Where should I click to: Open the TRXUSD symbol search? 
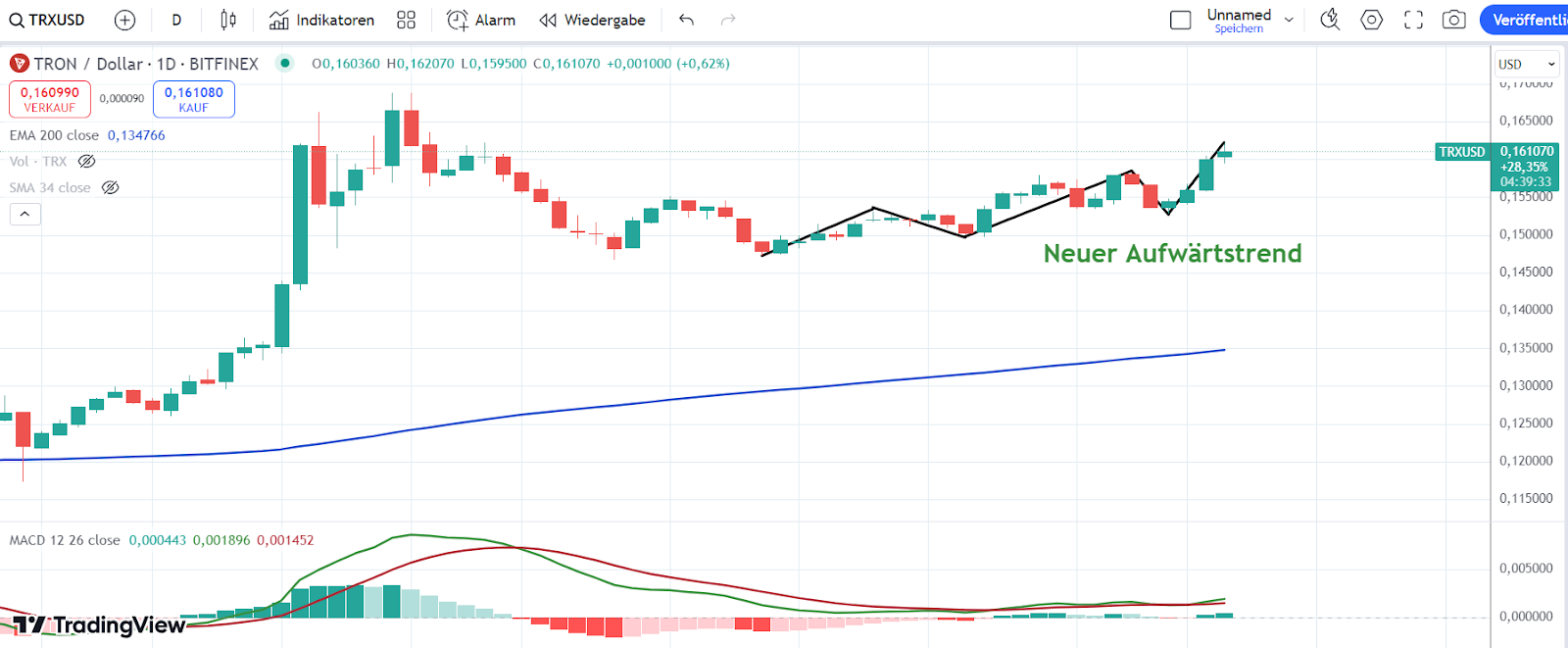pos(47,20)
